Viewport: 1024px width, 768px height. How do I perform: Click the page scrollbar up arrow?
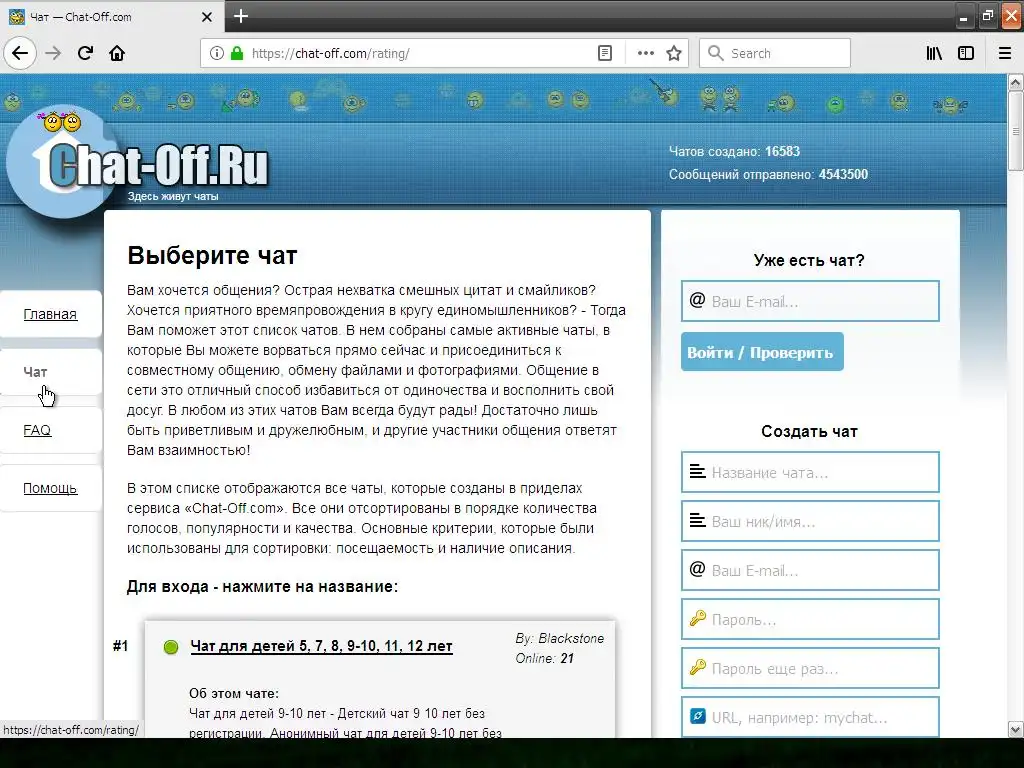tap(1016, 82)
